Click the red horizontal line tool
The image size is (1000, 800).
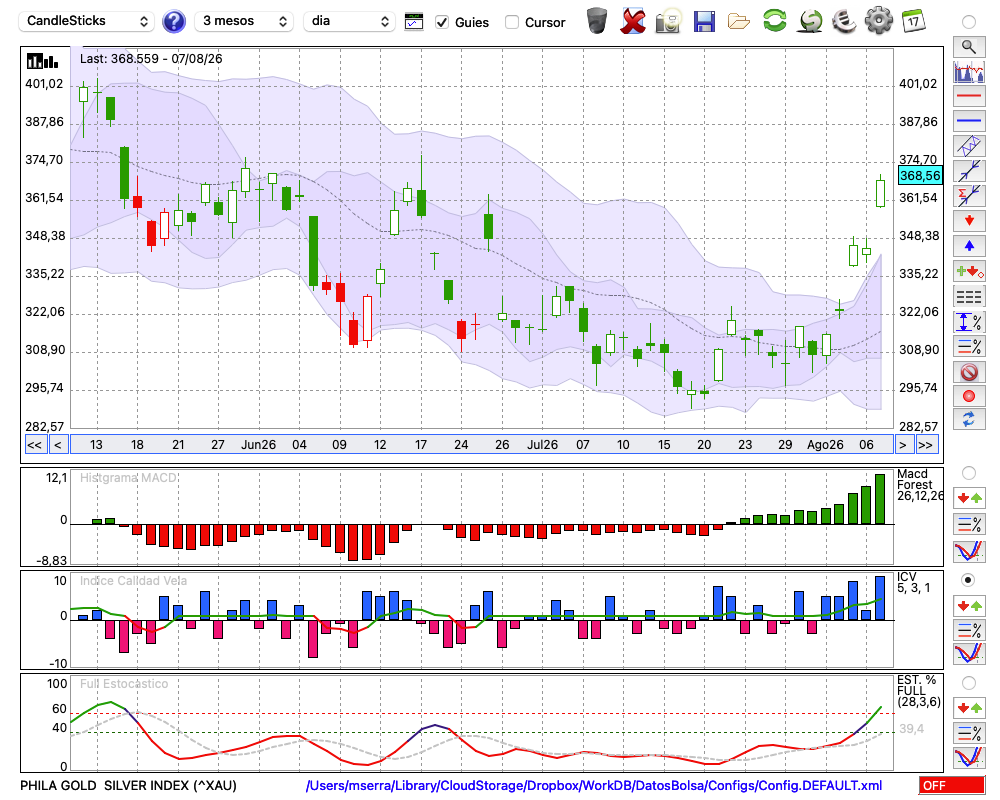coord(969,96)
